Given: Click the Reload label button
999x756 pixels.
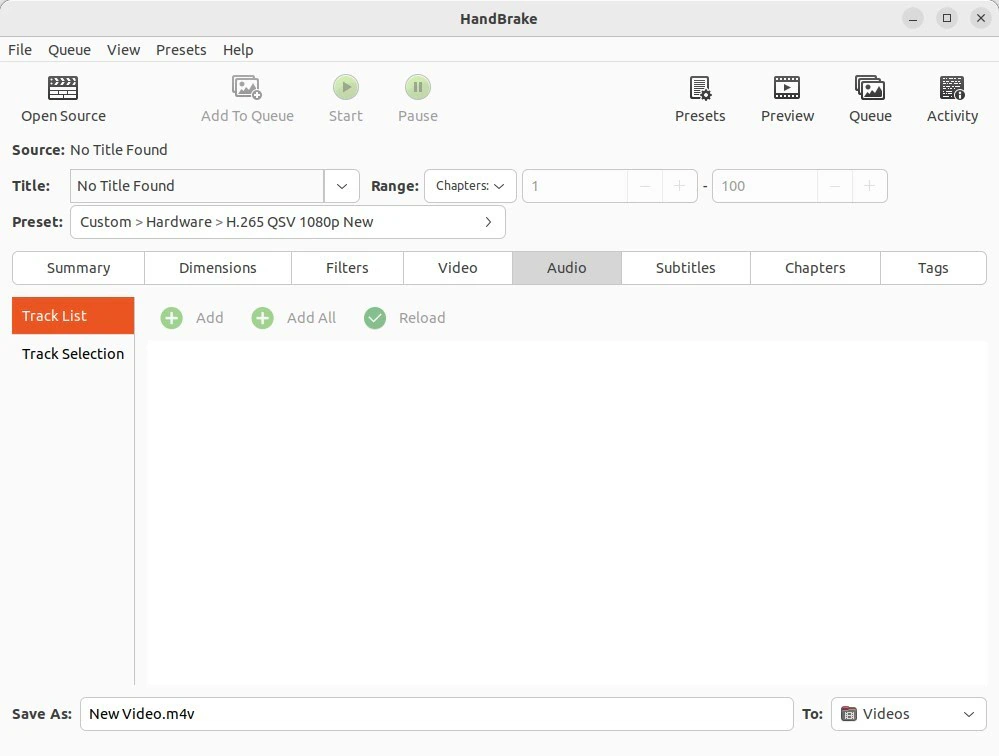Looking at the screenshot, I should coord(422,318).
